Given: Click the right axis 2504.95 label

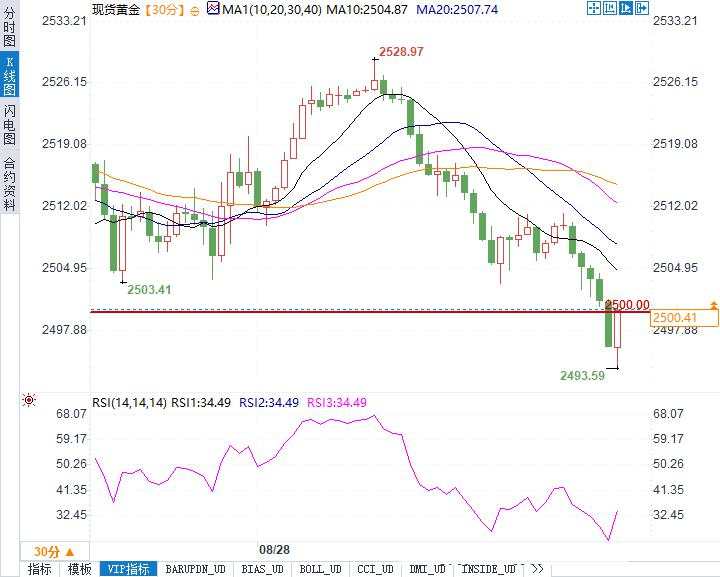Looking at the screenshot, I should point(675,268).
